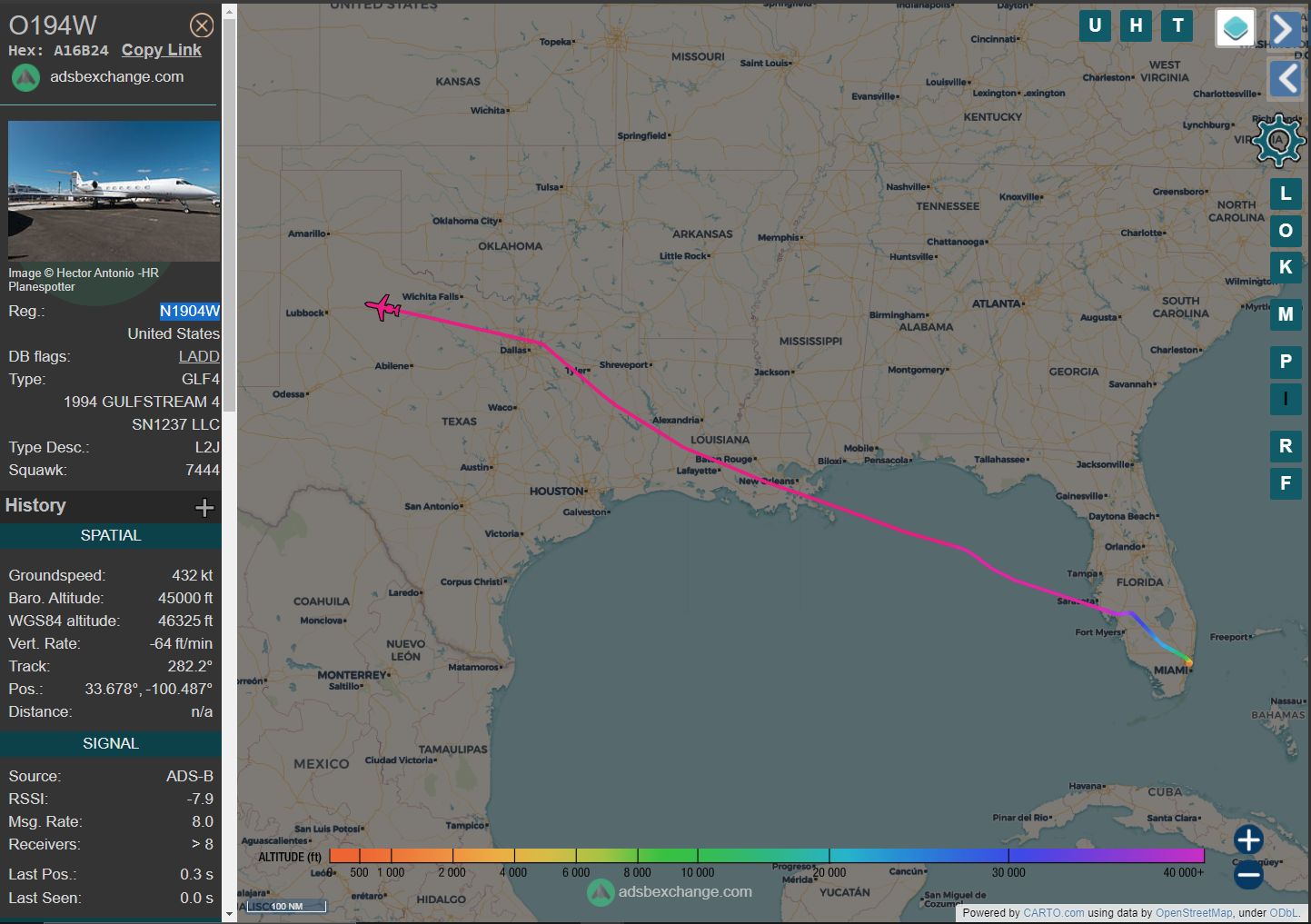Toggle the L map option button

click(x=1286, y=194)
